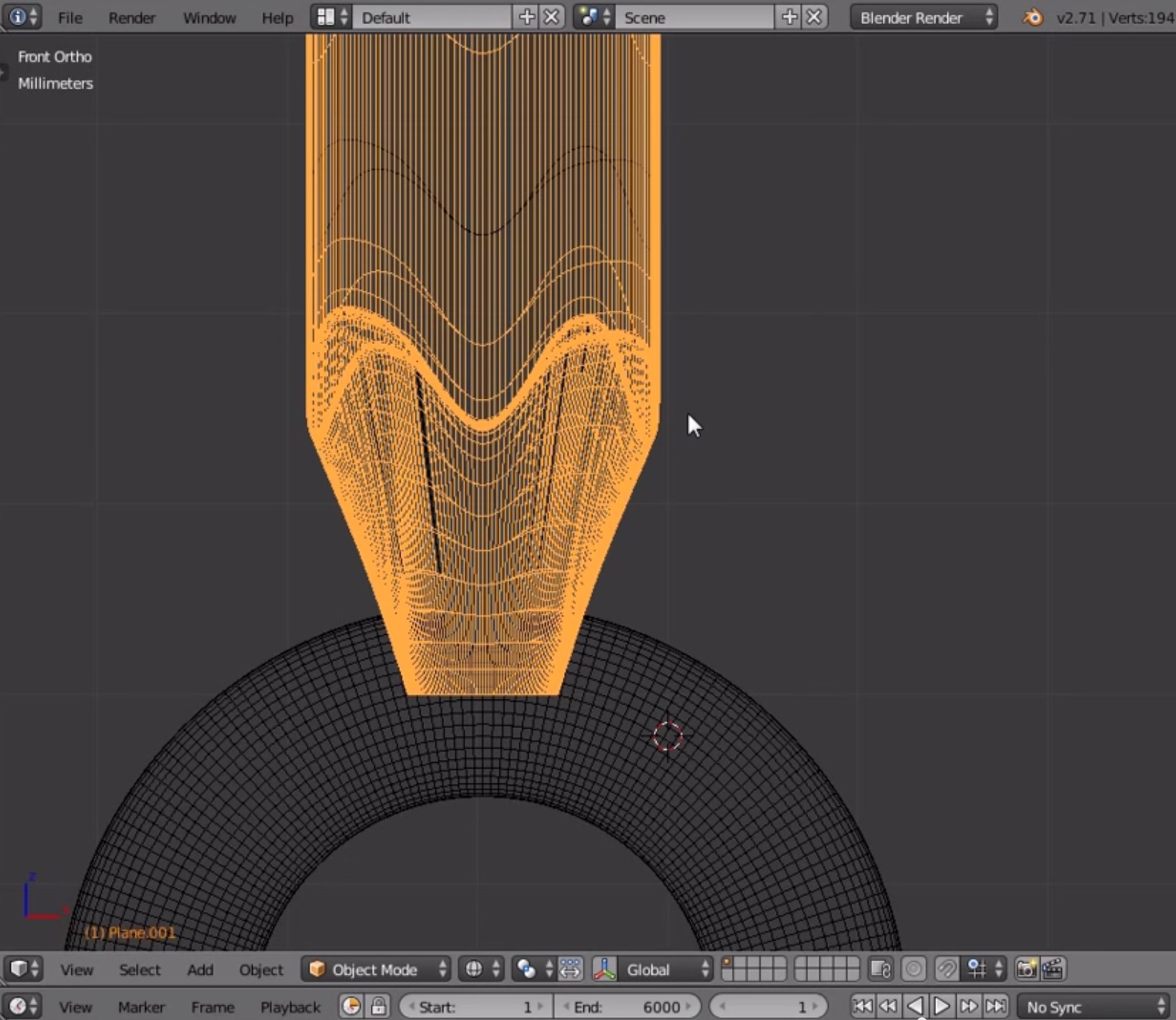Toggle the snap magnet during transform

click(x=947, y=969)
